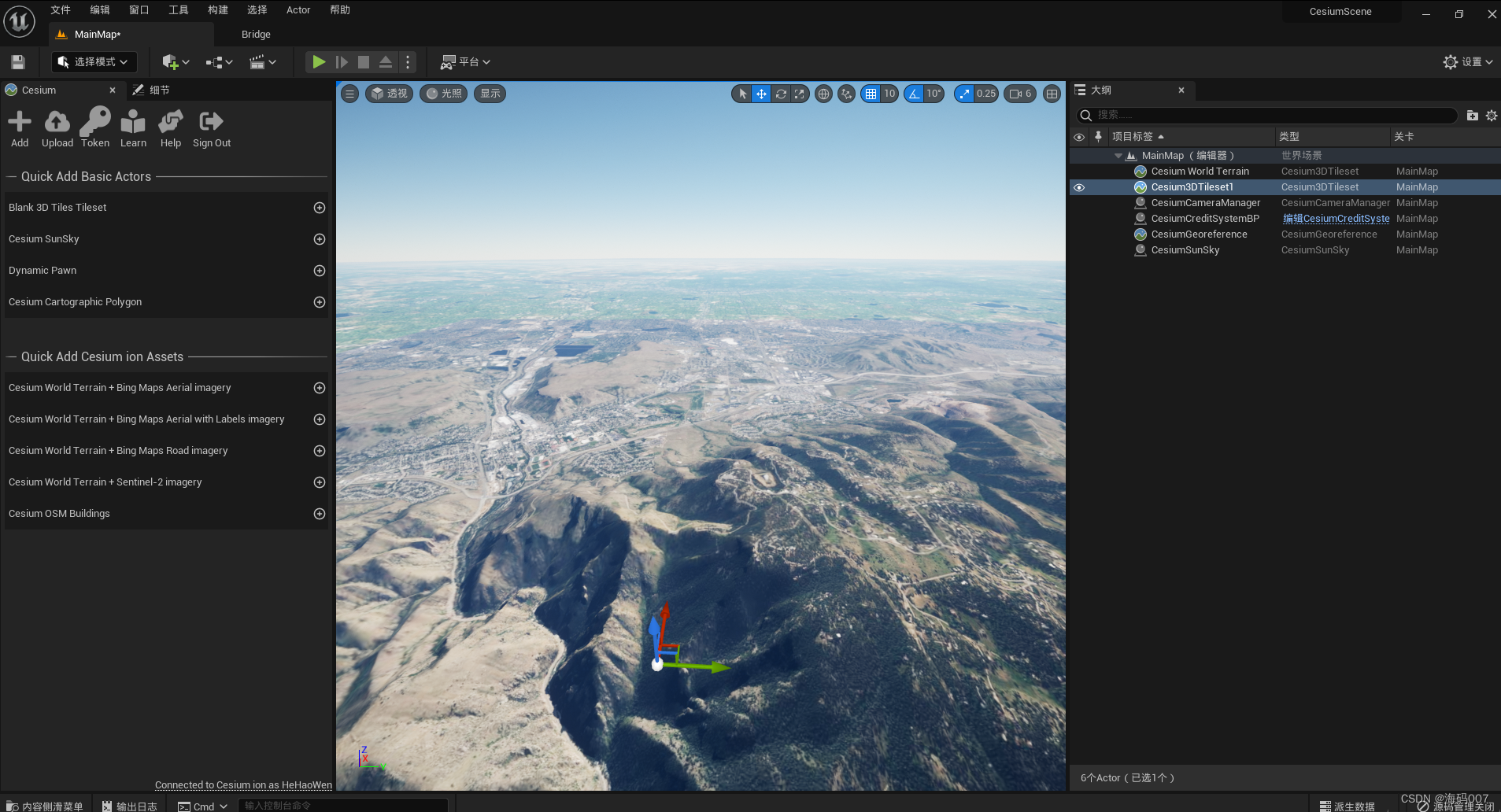Open the viewport options hamburger menu
Screen dimensions: 1501x812
[x=349, y=94]
